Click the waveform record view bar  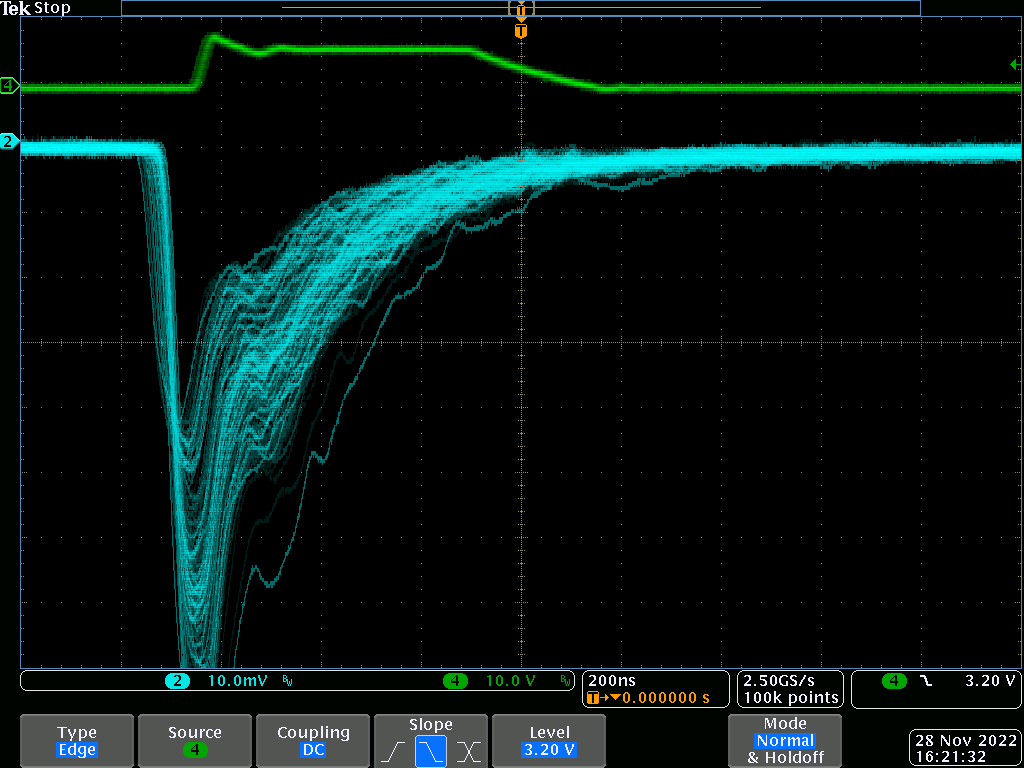coord(520,8)
